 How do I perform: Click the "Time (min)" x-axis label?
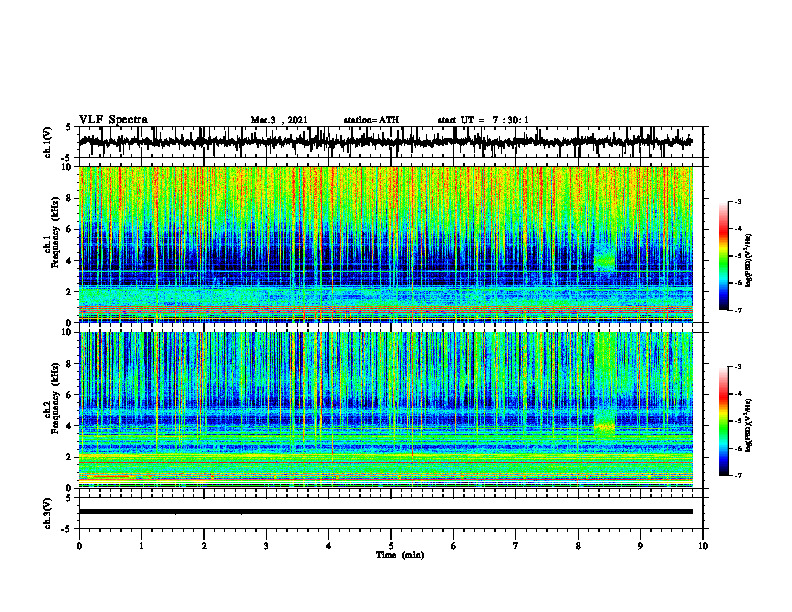point(400,555)
